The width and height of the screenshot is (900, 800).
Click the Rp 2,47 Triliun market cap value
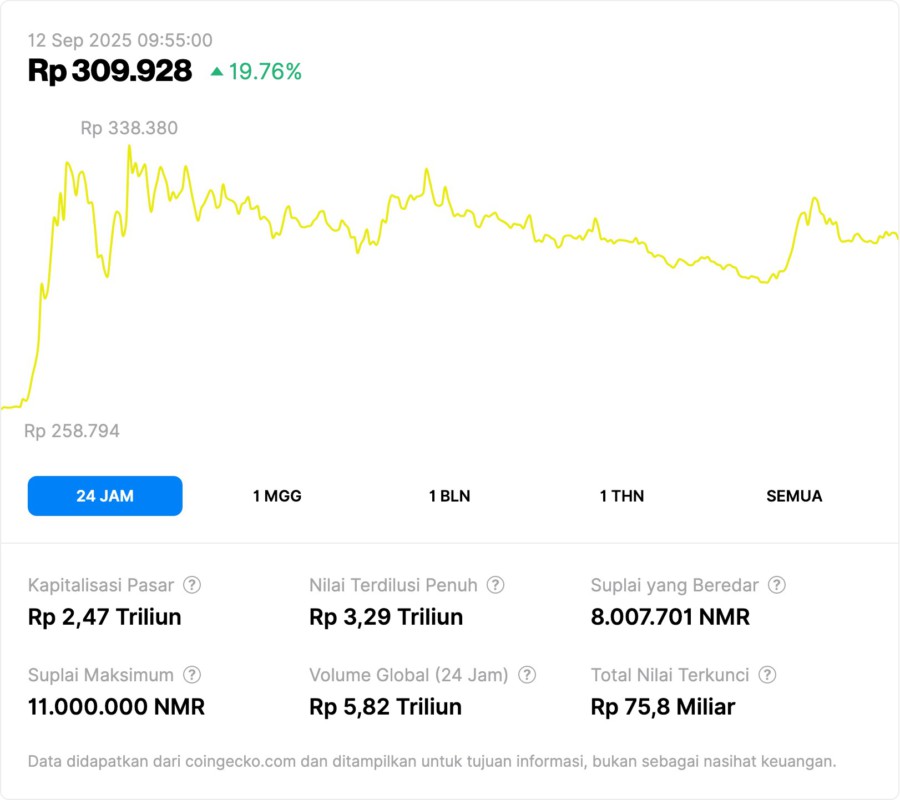pos(105,617)
